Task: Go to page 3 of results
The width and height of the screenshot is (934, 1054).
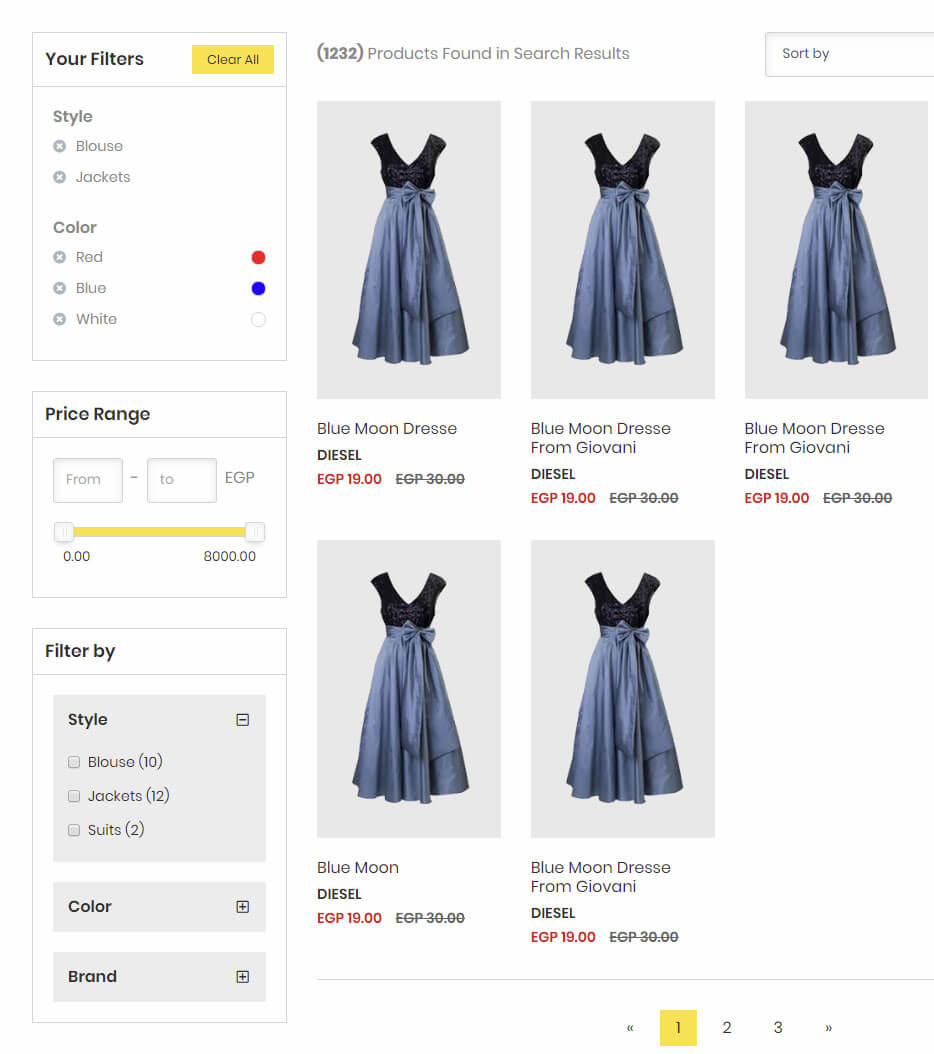Action: click(778, 1027)
